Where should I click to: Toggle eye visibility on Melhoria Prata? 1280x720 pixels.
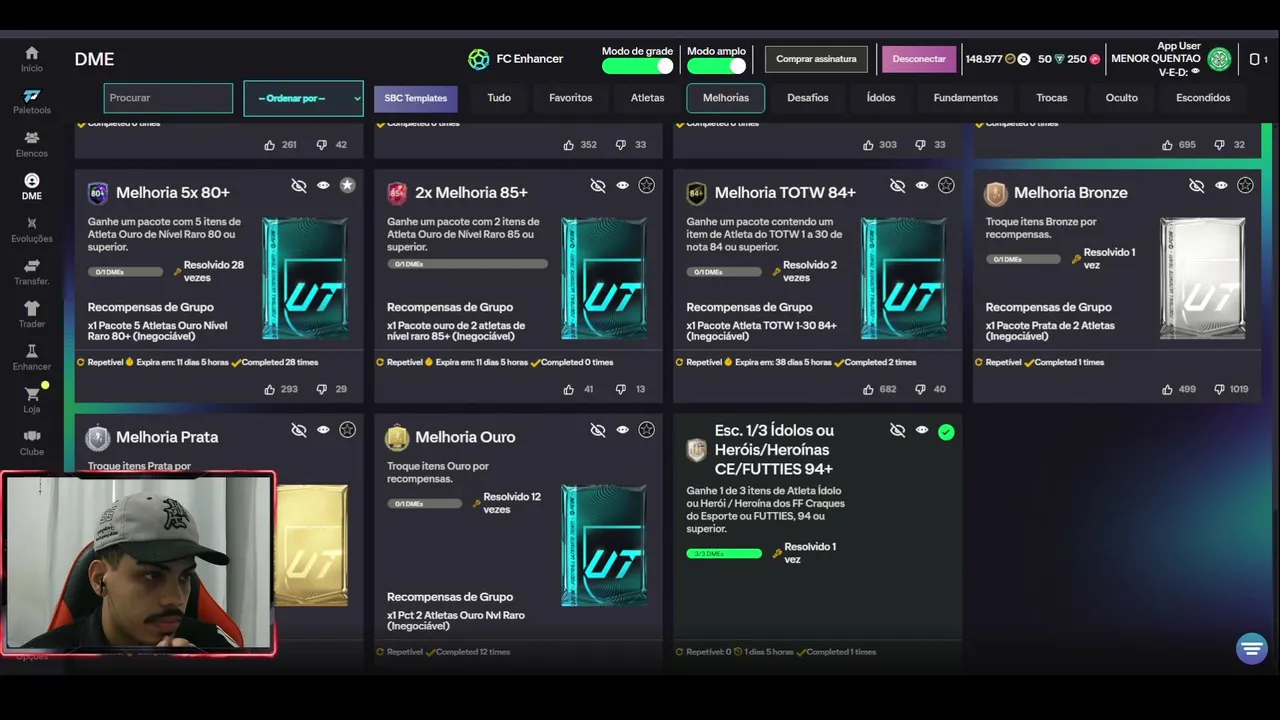pyautogui.click(x=323, y=430)
